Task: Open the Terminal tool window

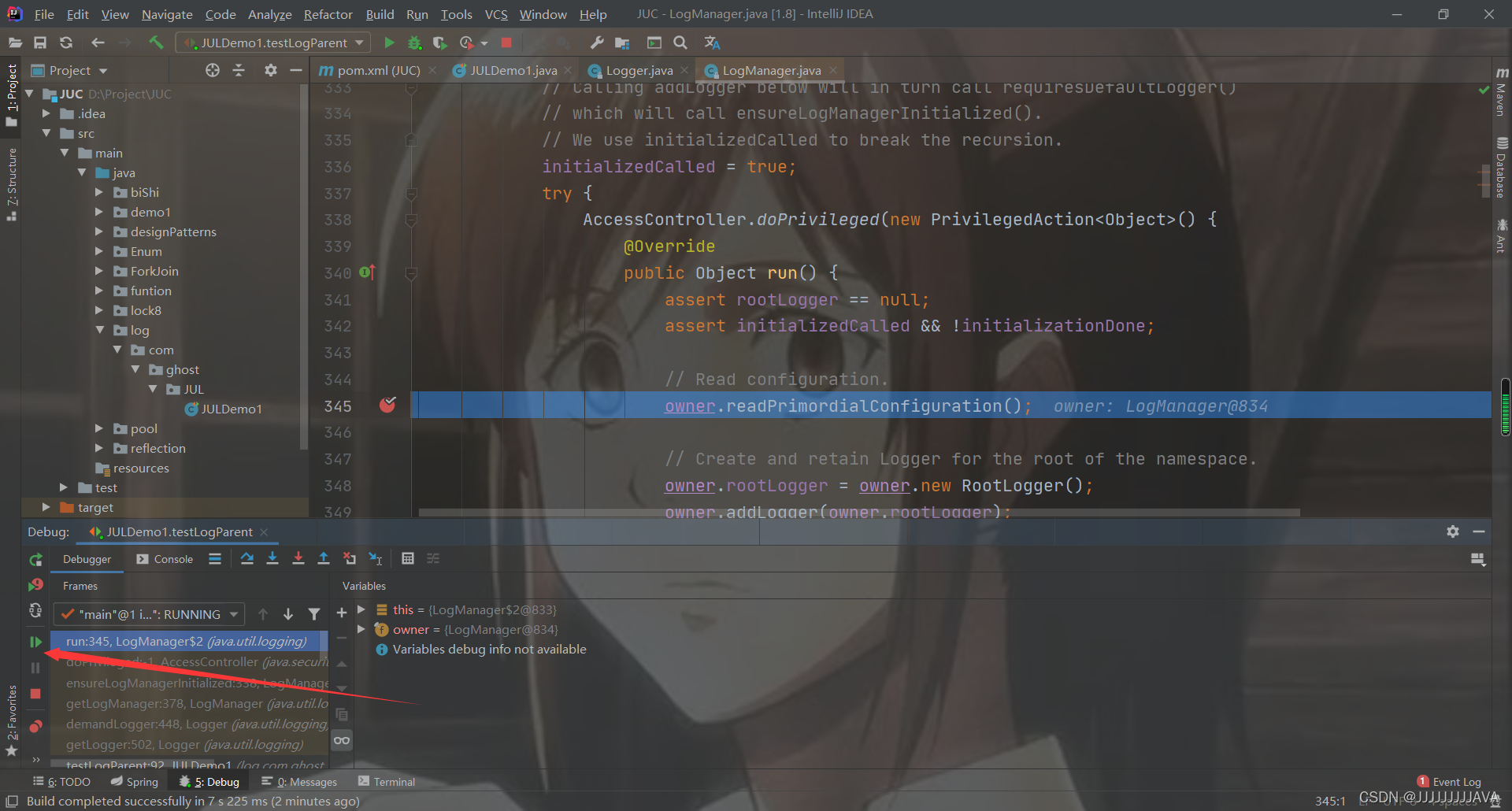Action: tap(386, 782)
